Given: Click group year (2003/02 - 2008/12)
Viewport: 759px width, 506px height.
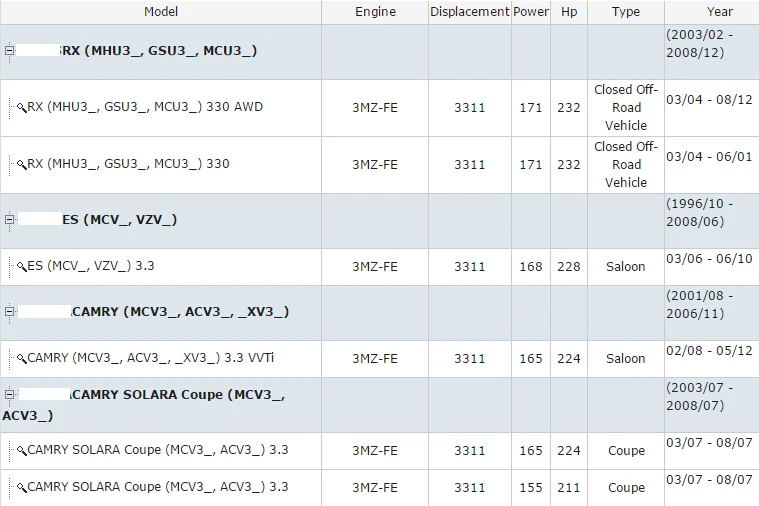Looking at the screenshot, I should click(x=699, y=44).
